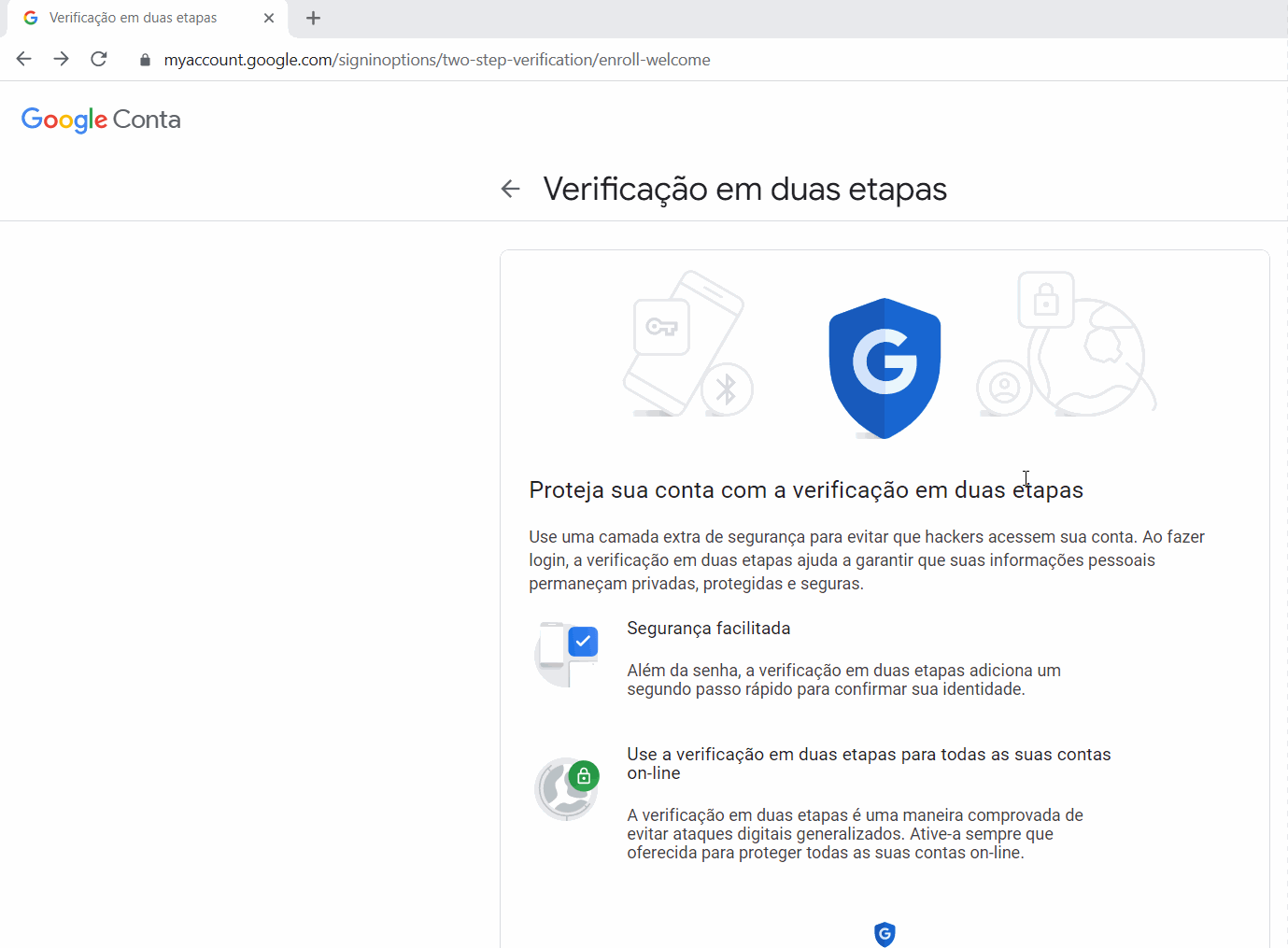Image resolution: width=1288 pixels, height=948 pixels.
Task: Click back arrow beside Verificação em duas etapas
Action: pyautogui.click(x=510, y=189)
